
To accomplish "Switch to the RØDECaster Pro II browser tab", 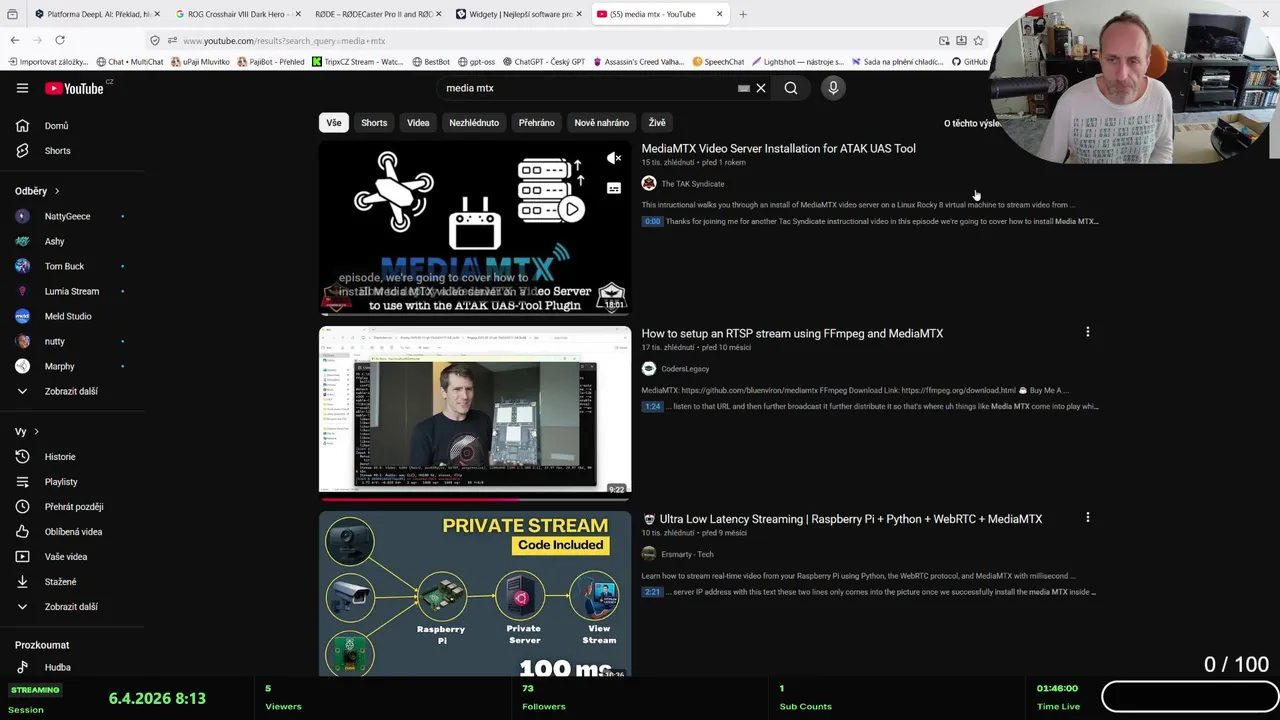I will (x=374, y=14).
